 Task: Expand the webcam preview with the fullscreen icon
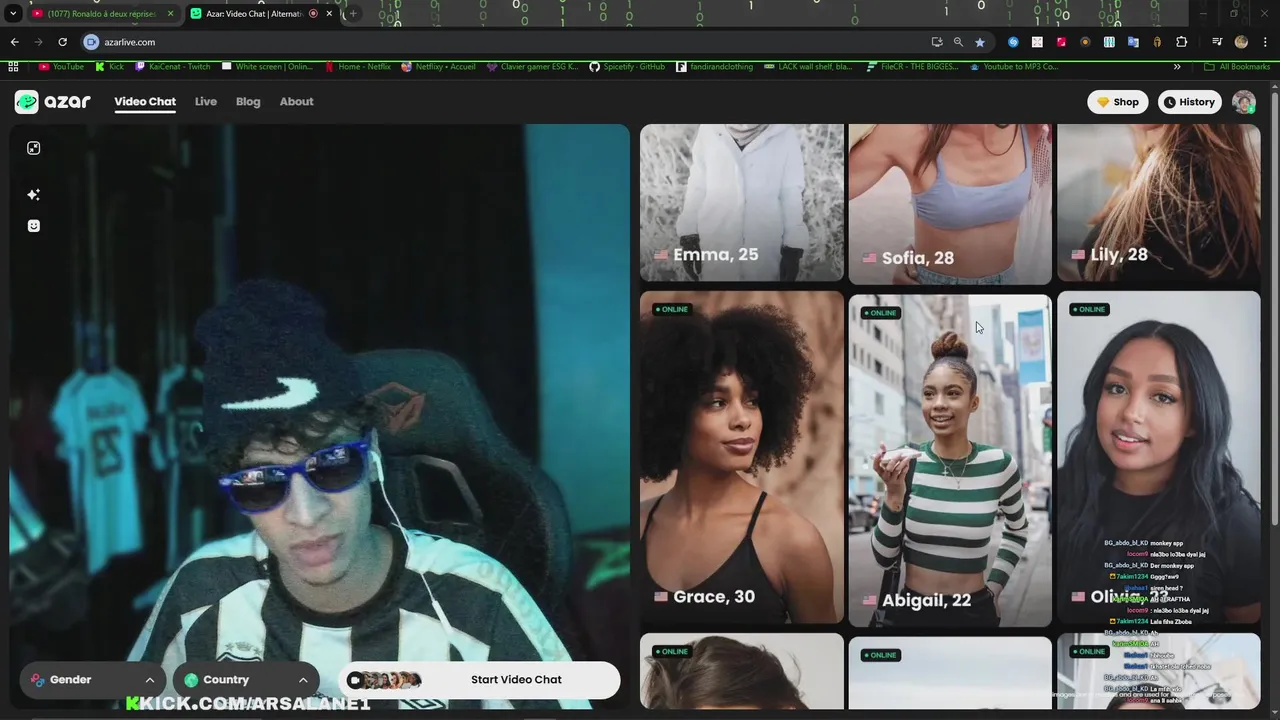pos(33,148)
